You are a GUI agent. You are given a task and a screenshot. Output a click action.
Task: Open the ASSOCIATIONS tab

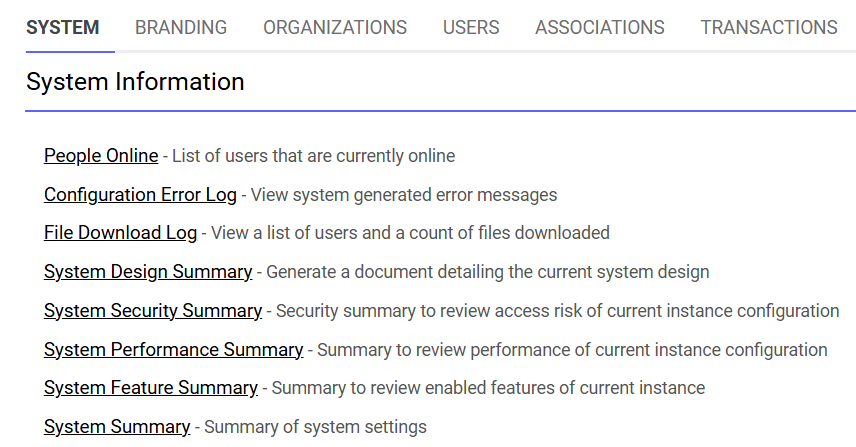(599, 27)
